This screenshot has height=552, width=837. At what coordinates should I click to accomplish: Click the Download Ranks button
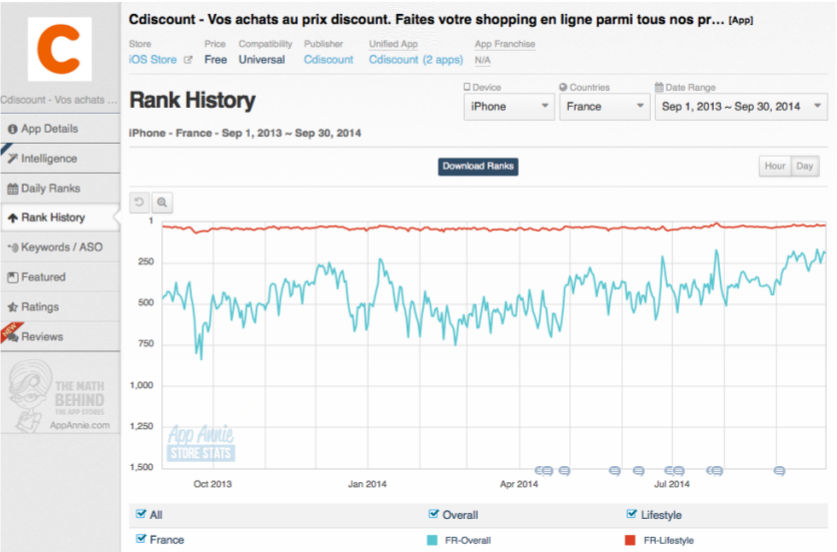478,166
